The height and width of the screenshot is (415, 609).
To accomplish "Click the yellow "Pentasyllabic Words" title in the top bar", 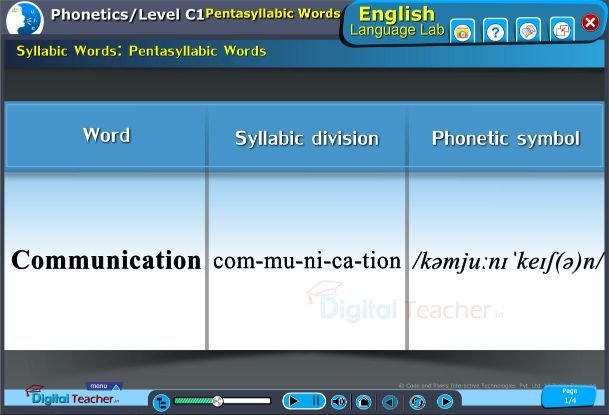I will click(x=273, y=14).
